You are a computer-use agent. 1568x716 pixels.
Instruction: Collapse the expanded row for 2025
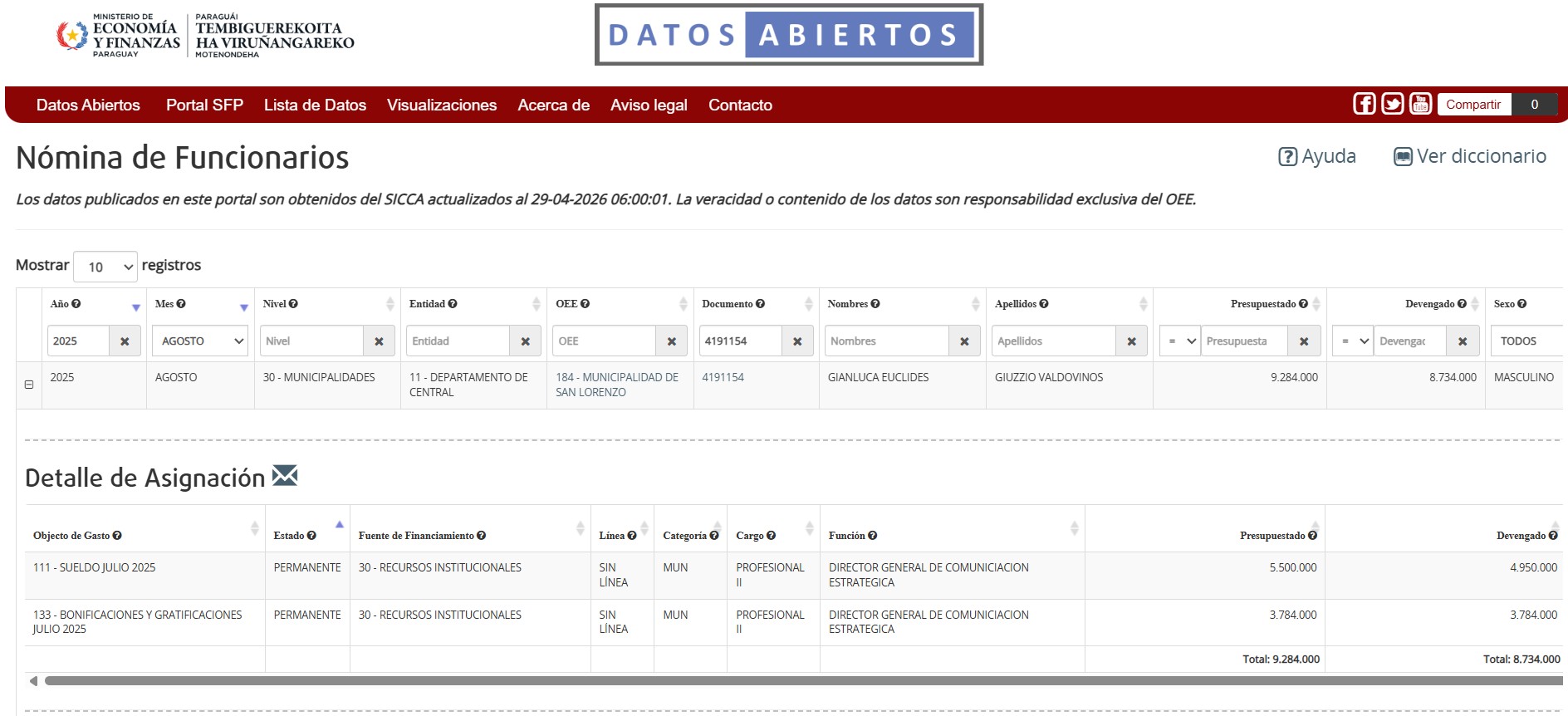tap(29, 385)
